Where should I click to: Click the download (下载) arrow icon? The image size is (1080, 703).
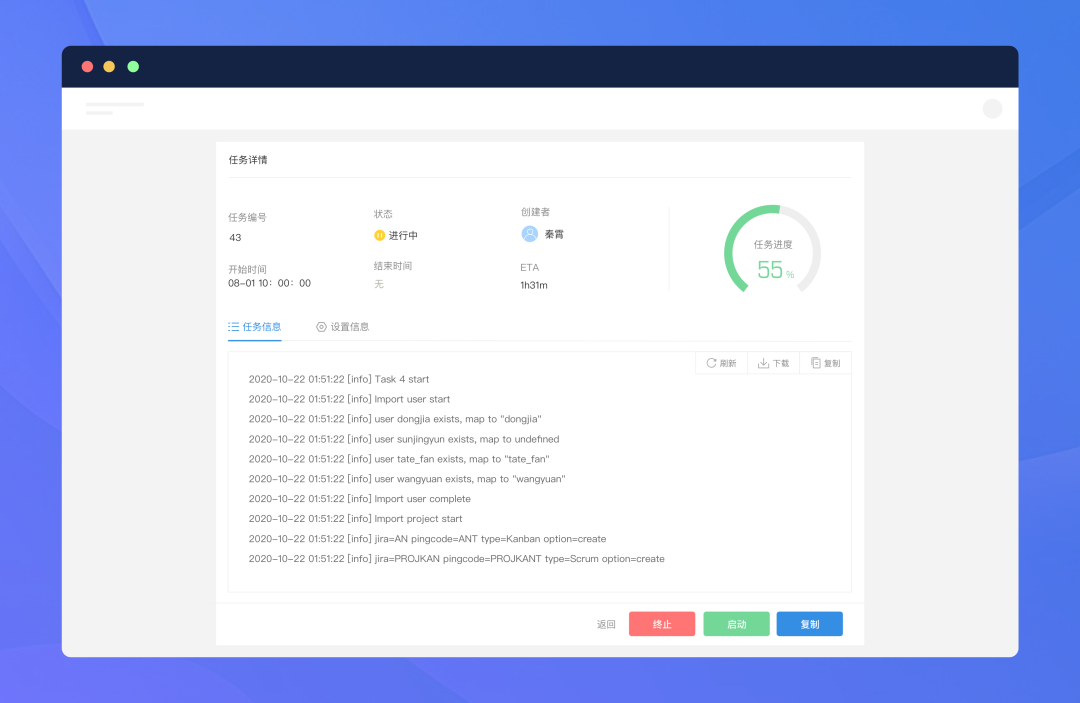pyautogui.click(x=762, y=362)
